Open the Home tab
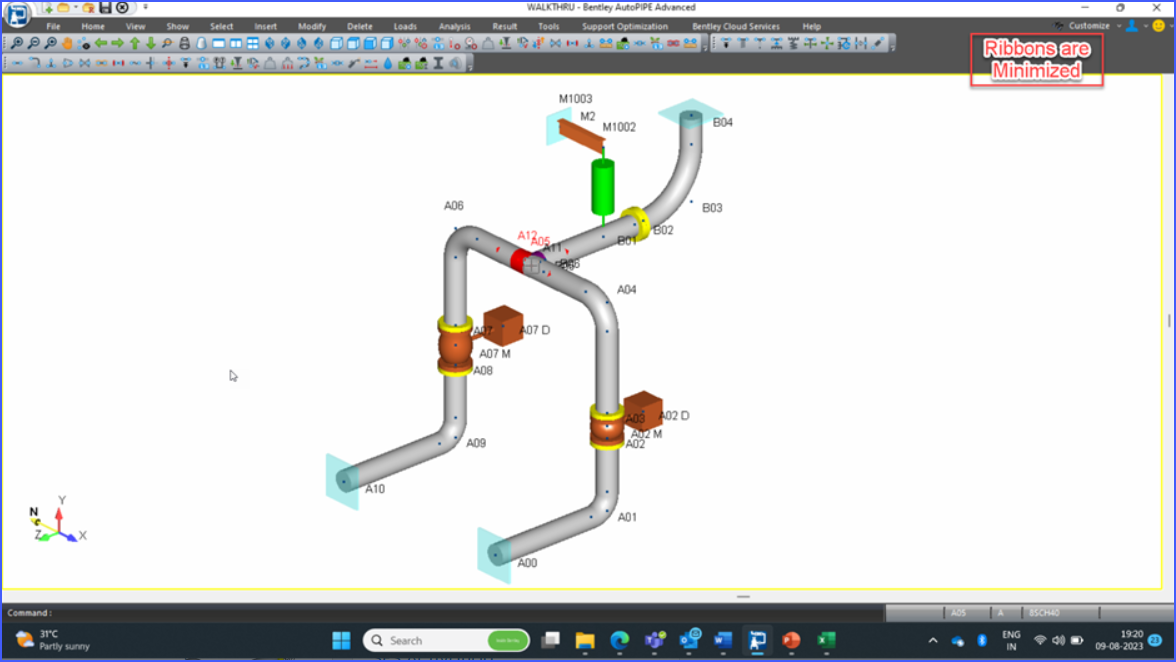 coord(93,26)
